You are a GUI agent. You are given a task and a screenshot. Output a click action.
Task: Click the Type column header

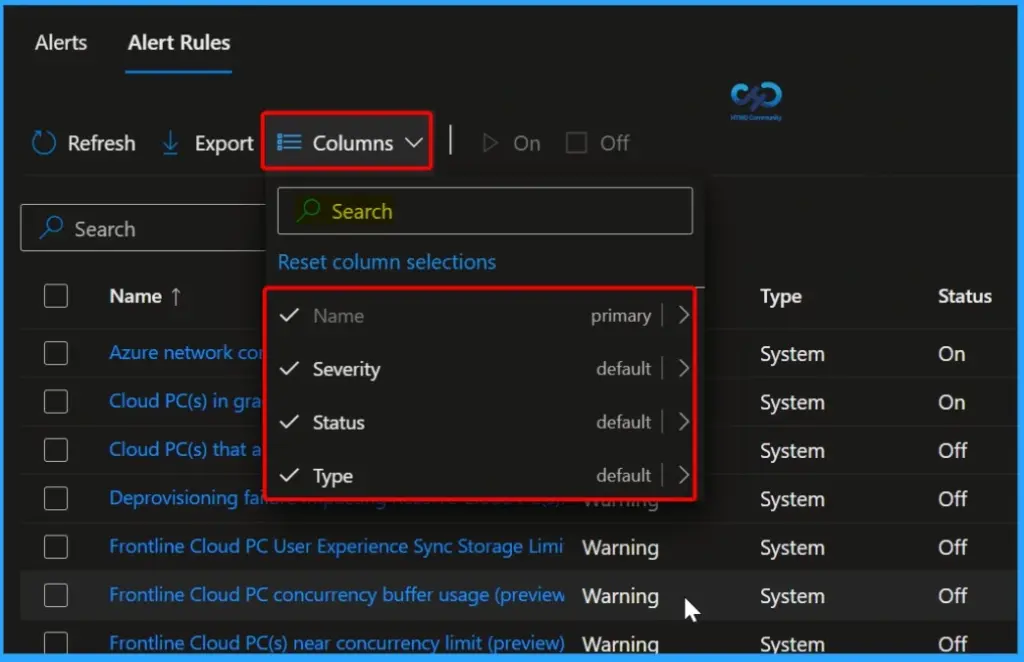point(780,297)
